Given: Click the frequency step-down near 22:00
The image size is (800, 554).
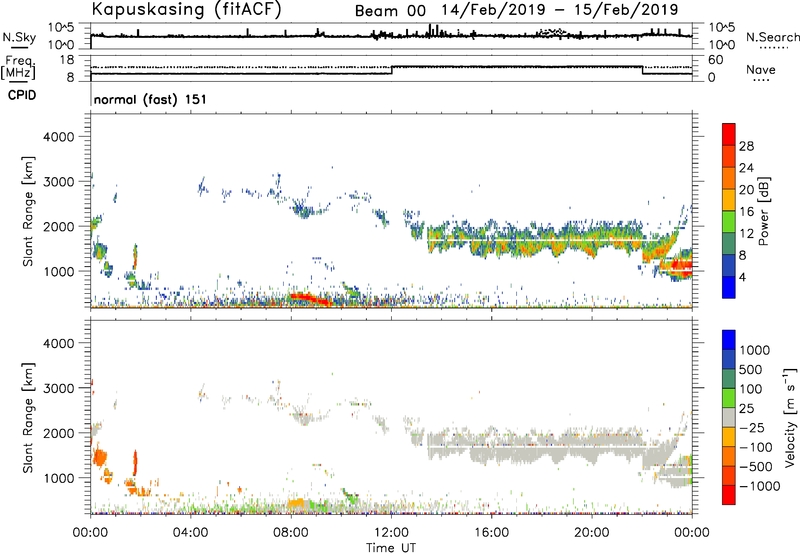Looking at the screenshot, I should [642, 70].
